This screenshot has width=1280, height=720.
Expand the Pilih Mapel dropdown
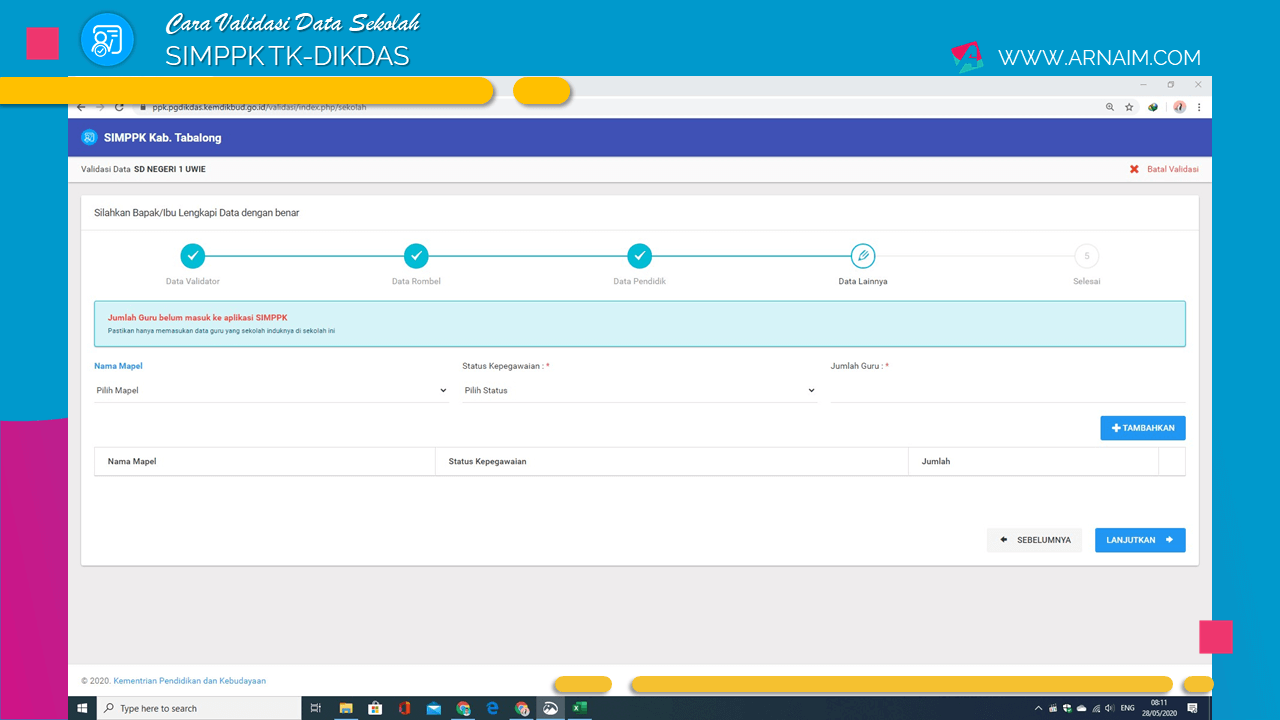tap(271, 391)
